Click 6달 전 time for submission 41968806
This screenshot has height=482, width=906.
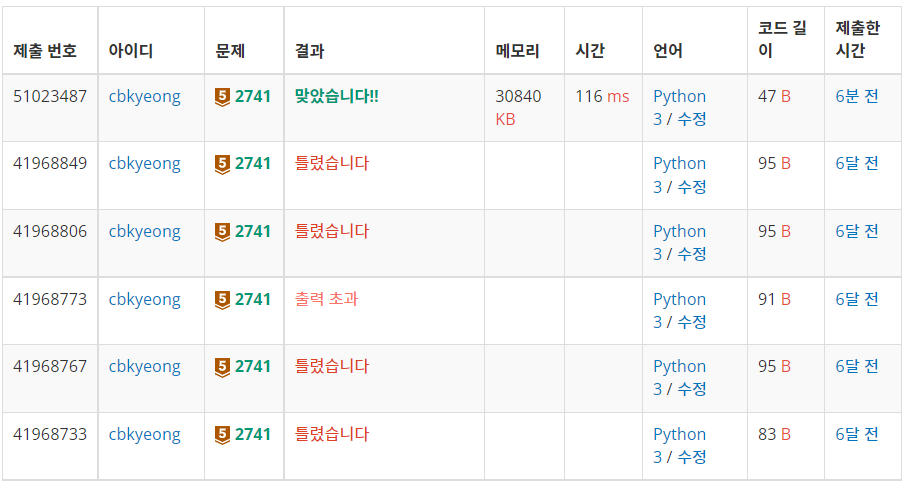tap(857, 232)
